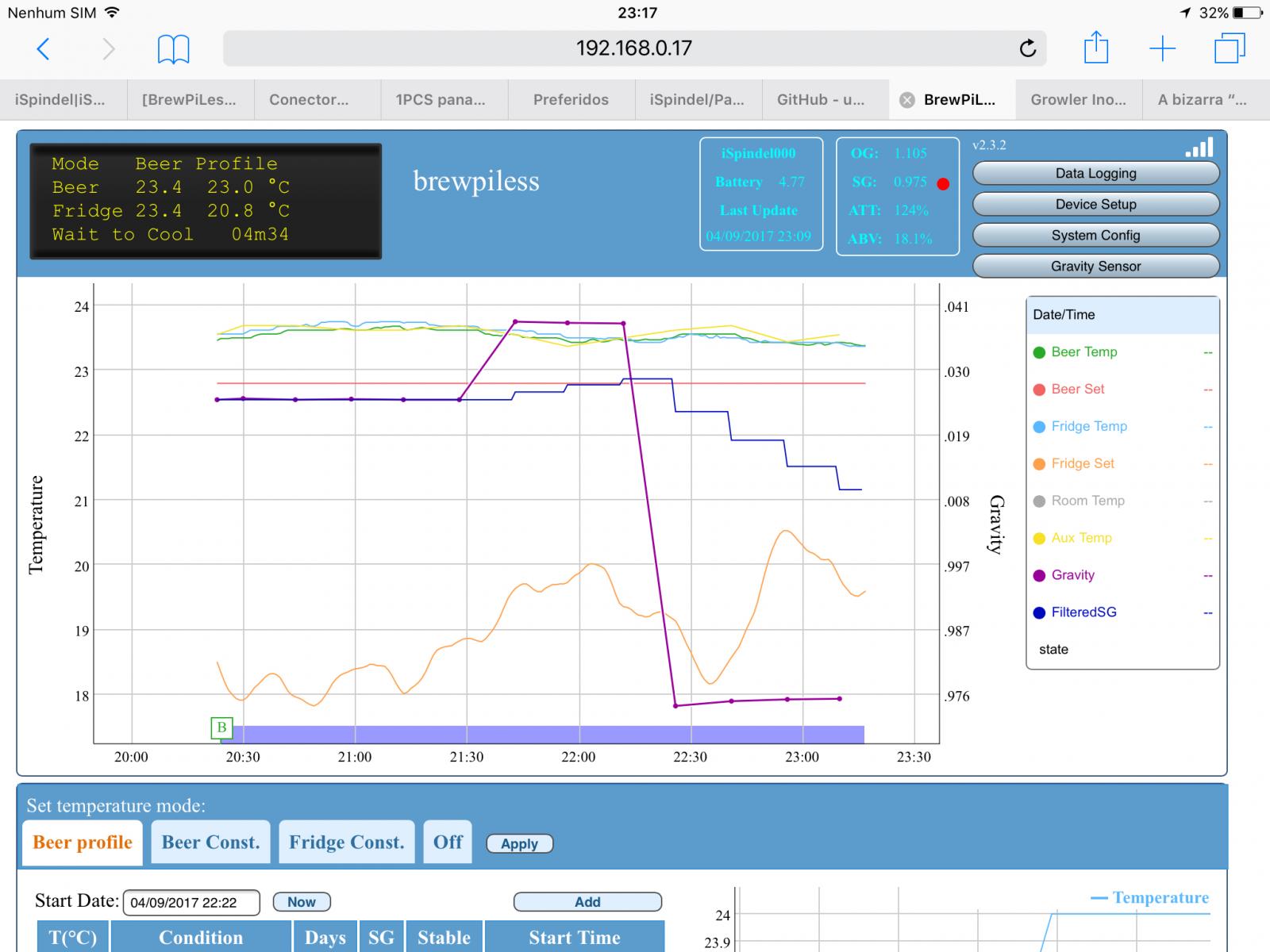Click the ABV 18.1% value

(x=913, y=239)
